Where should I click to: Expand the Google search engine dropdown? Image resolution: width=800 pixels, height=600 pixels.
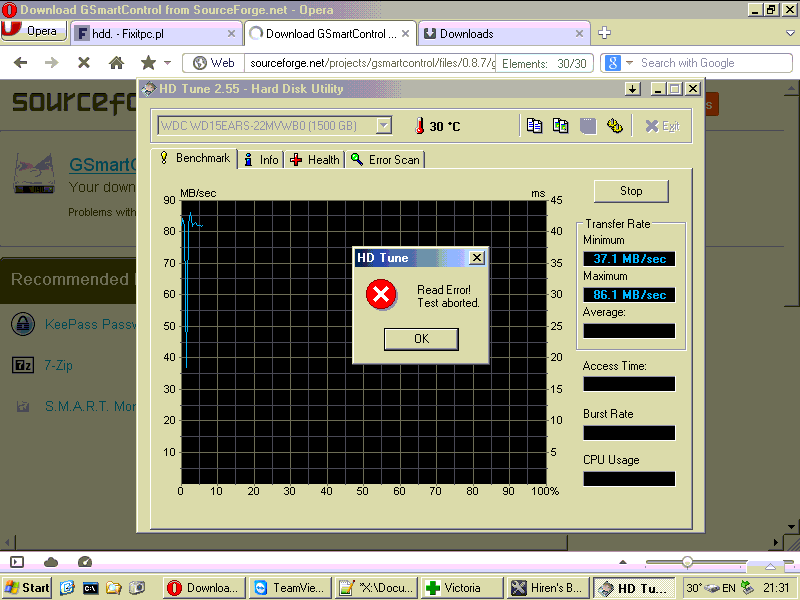coord(629,63)
